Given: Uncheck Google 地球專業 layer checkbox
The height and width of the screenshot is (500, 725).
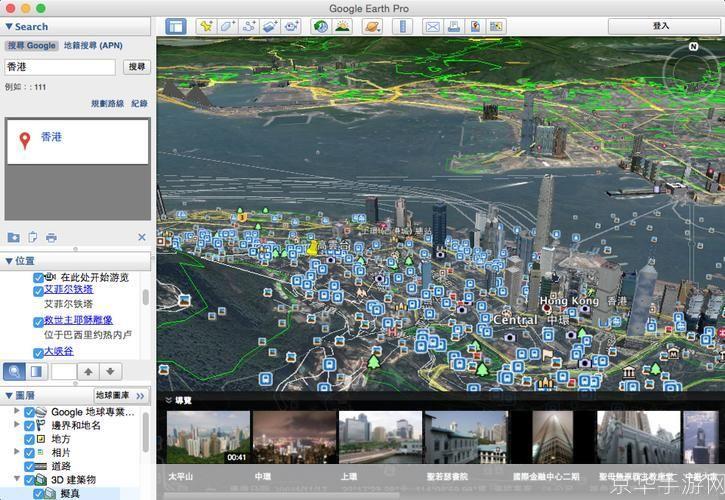Looking at the screenshot, I should (x=29, y=412).
